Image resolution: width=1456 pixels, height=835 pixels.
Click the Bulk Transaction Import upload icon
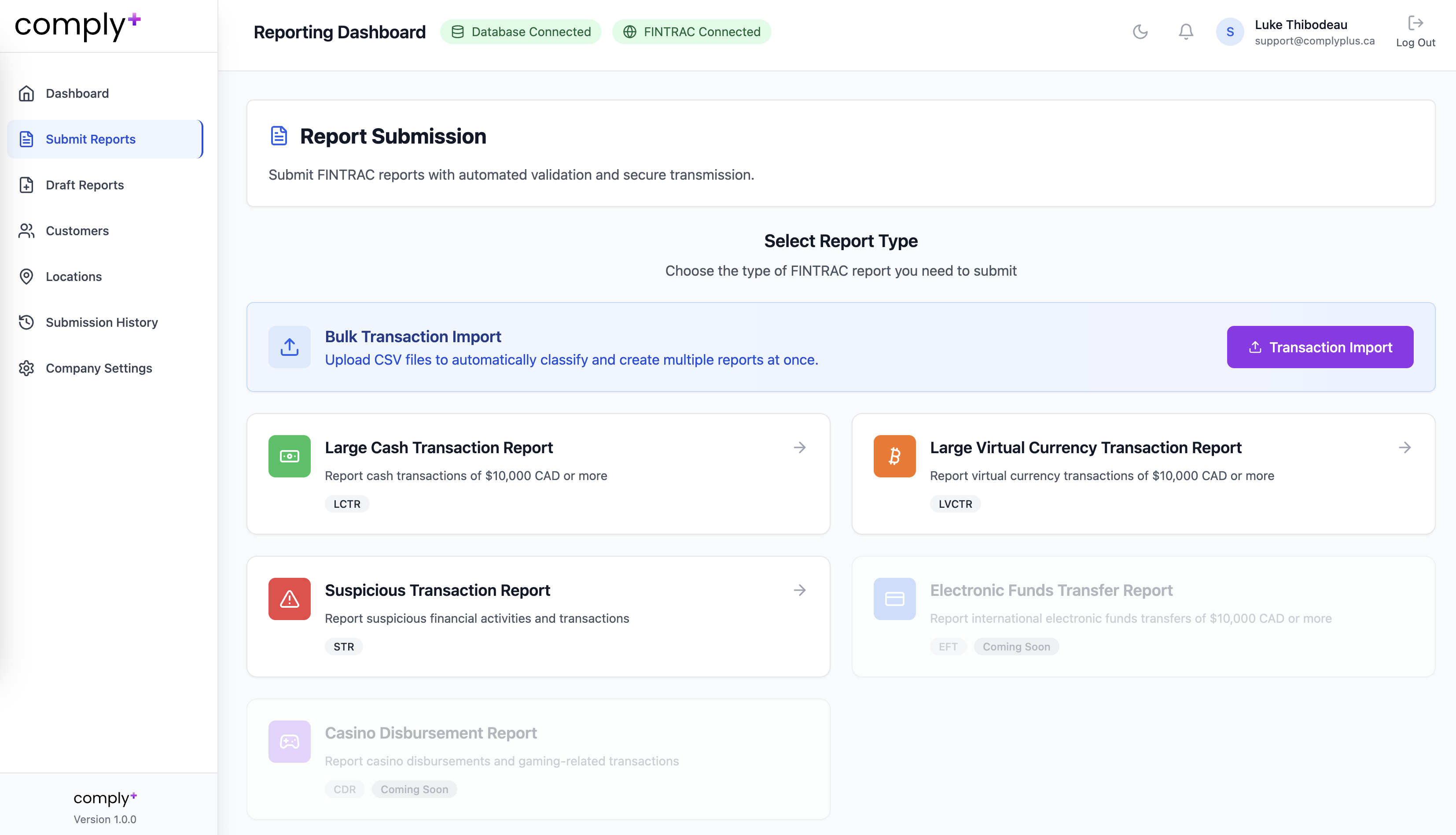tap(289, 347)
